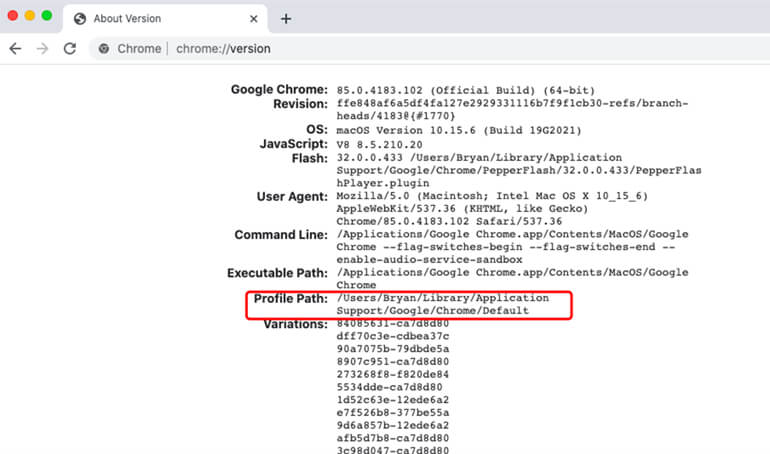Click variation 90a7075b-79dbde5a

click(x=392, y=349)
